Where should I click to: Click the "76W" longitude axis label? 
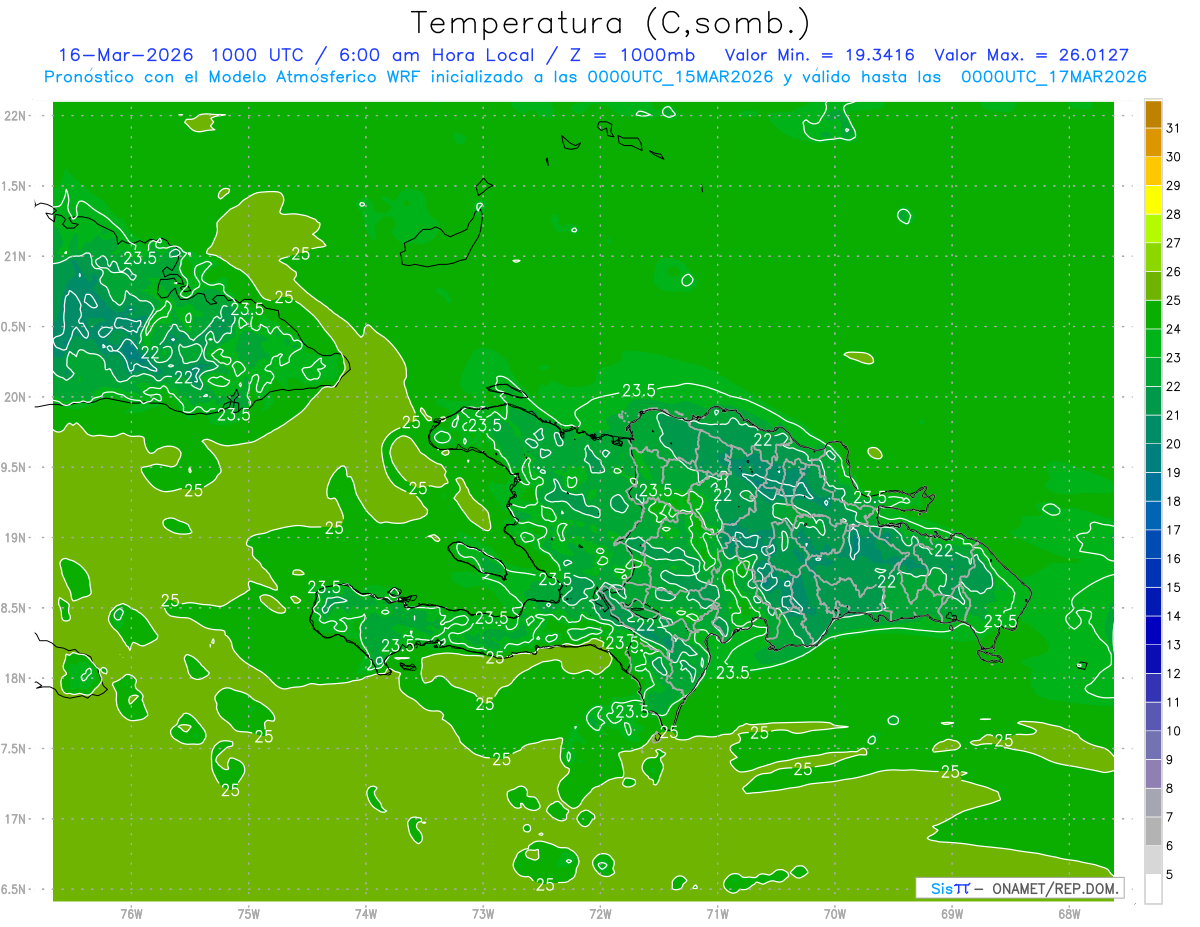point(131,913)
